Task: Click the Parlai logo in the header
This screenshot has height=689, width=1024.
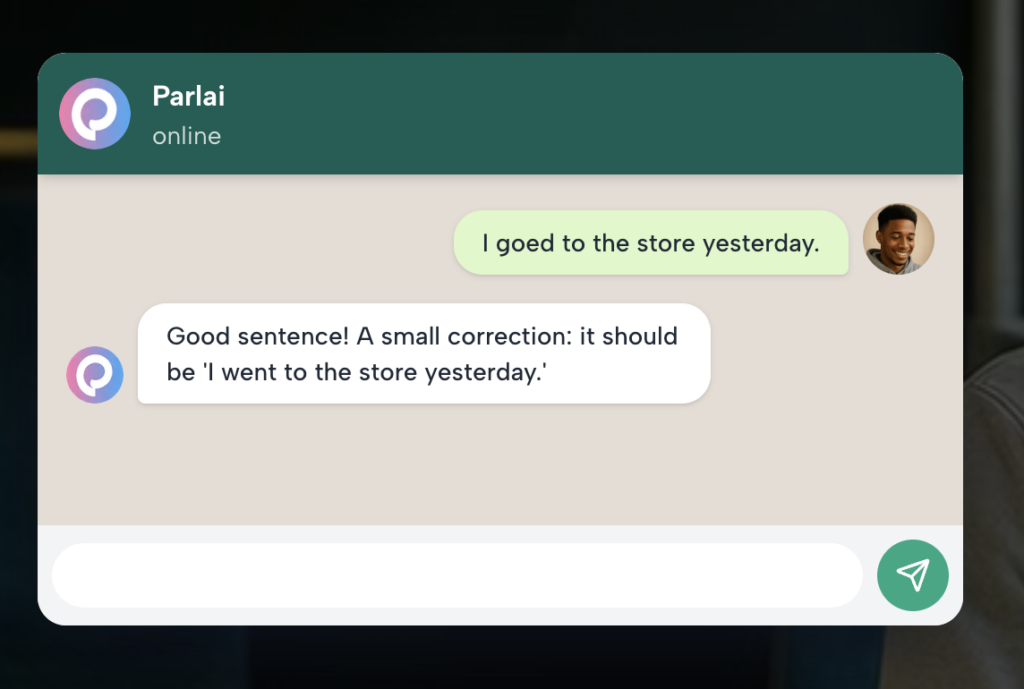Action: [94, 113]
